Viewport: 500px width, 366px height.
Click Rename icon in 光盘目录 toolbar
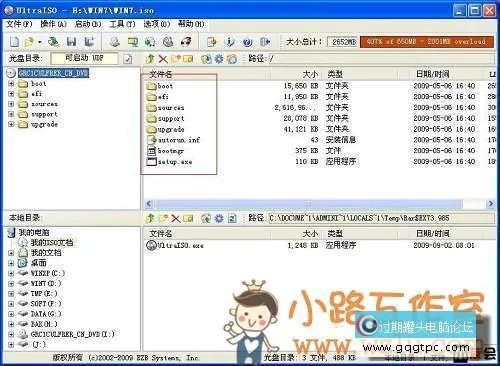[x=188, y=59]
